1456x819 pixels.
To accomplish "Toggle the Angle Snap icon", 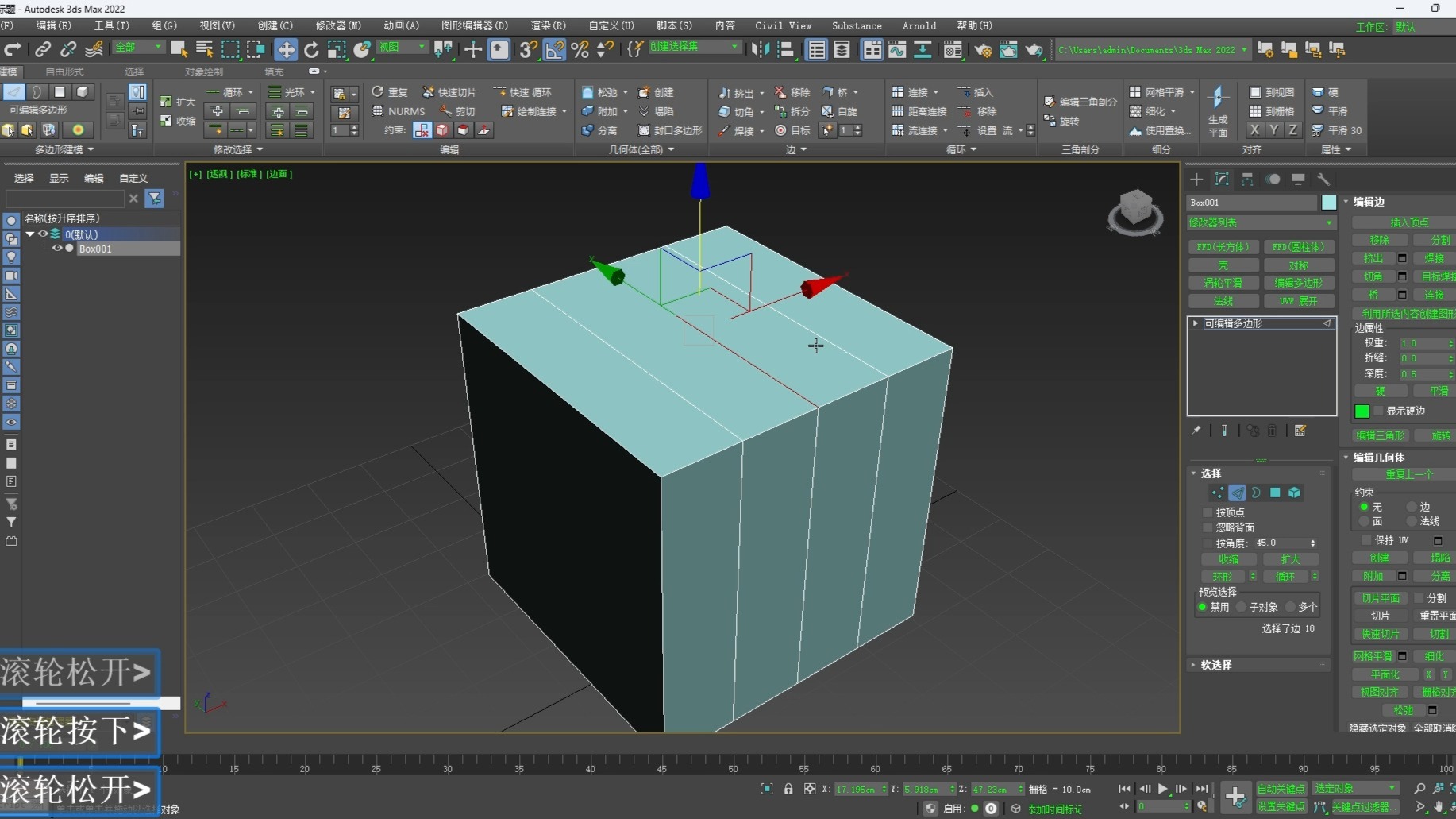I will coord(554,49).
